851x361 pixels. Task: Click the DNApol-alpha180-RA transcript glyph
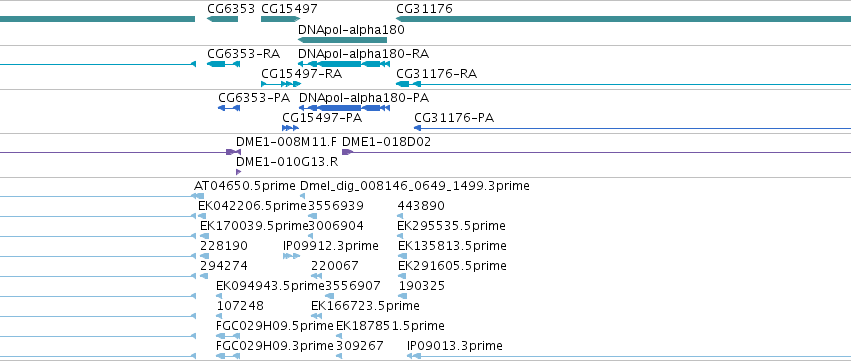point(344,64)
